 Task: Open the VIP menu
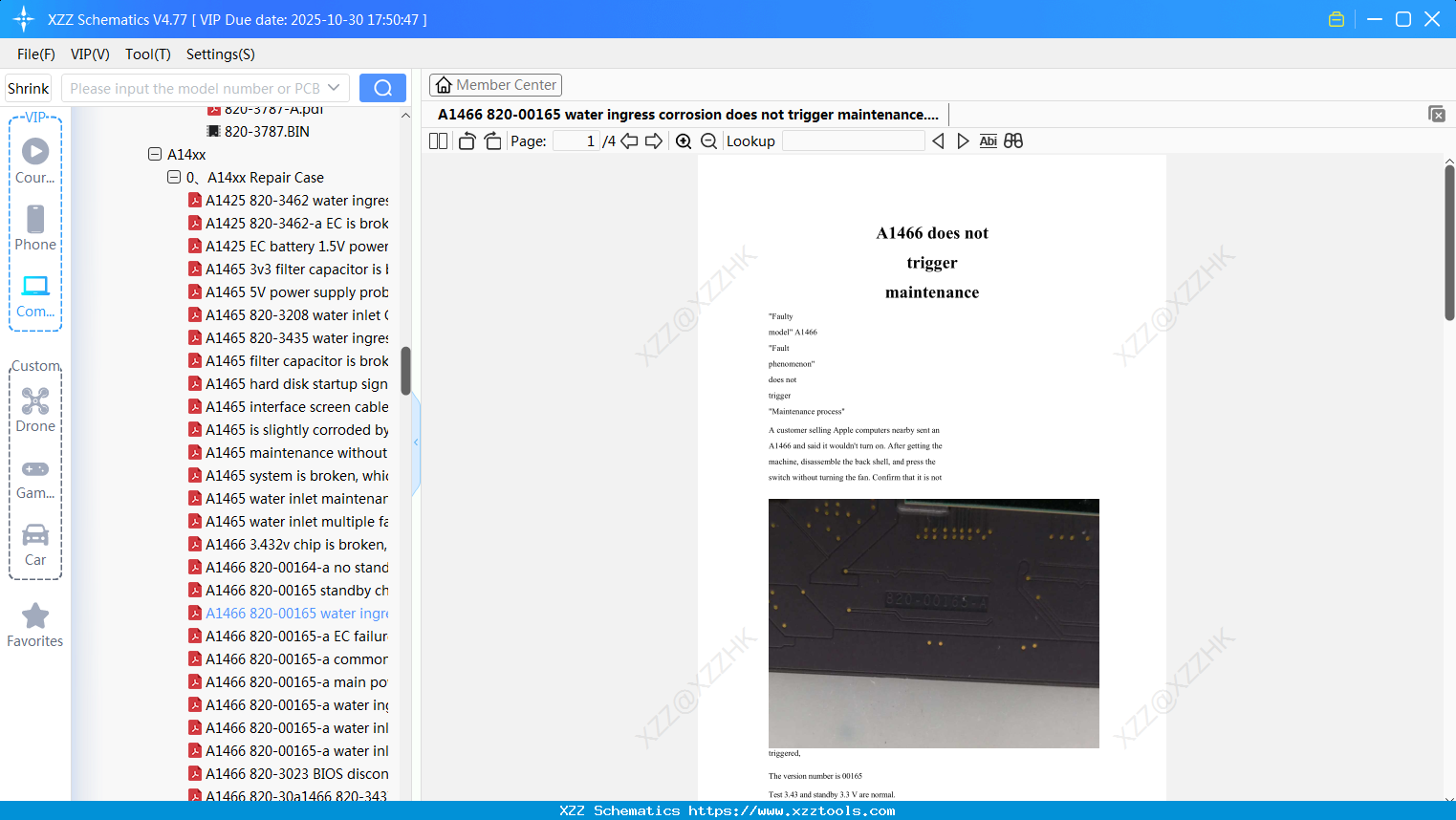(90, 54)
